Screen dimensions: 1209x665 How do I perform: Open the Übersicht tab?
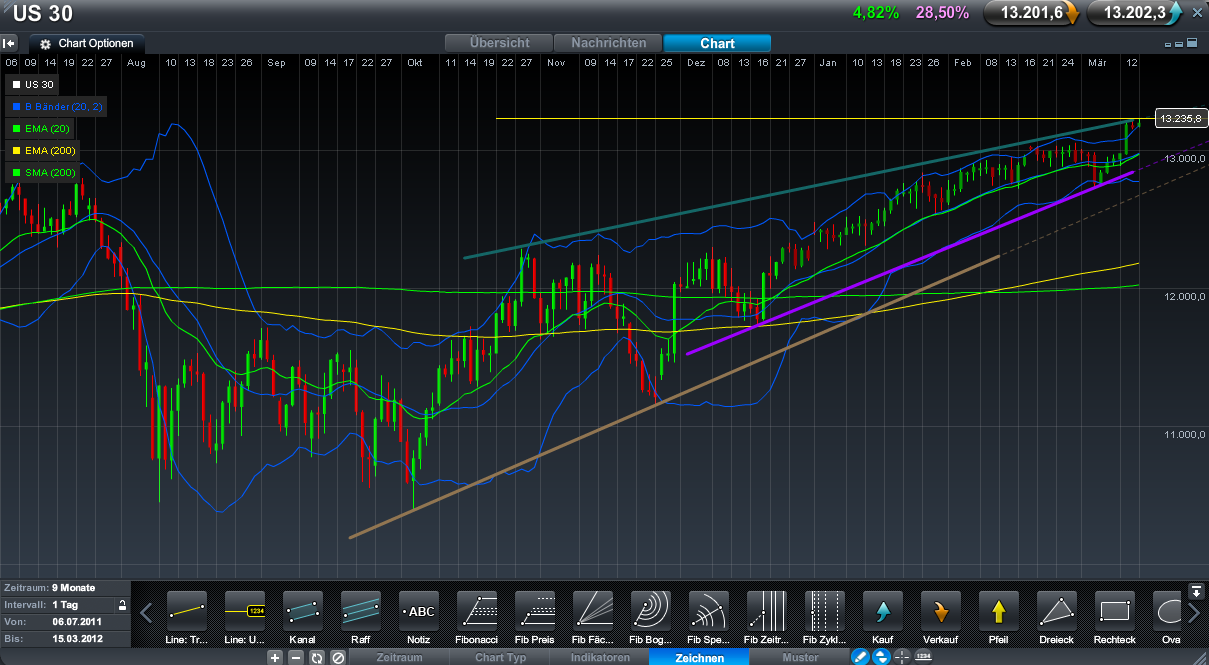point(500,43)
